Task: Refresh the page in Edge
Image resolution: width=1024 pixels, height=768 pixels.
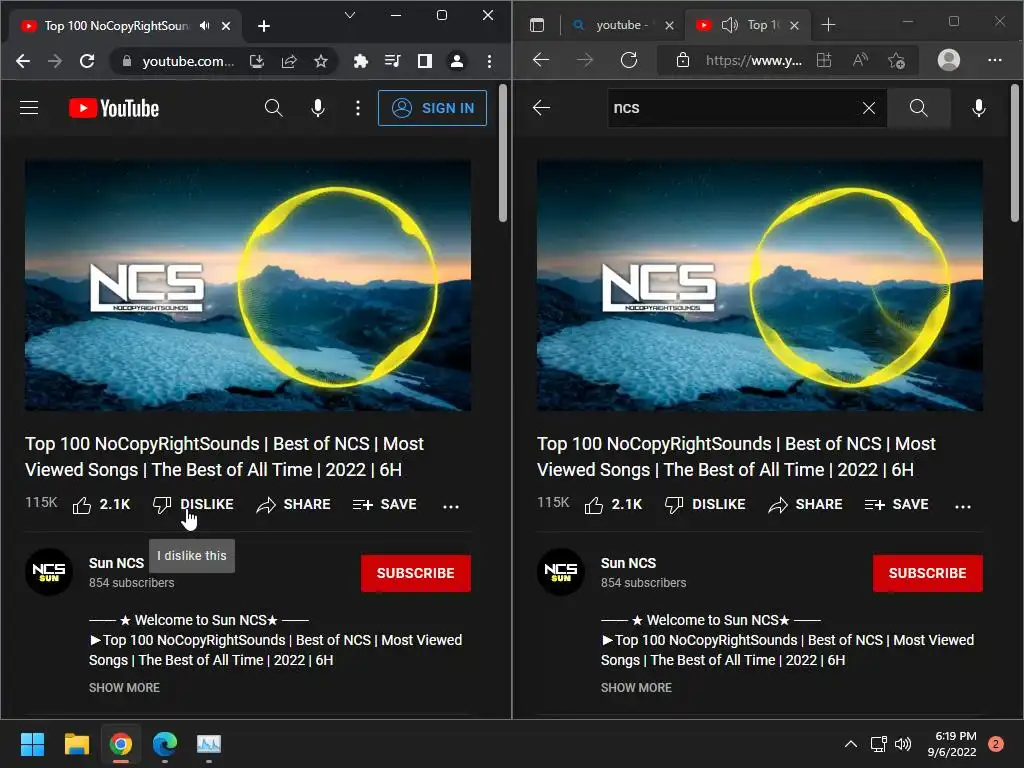Action: click(x=629, y=60)
